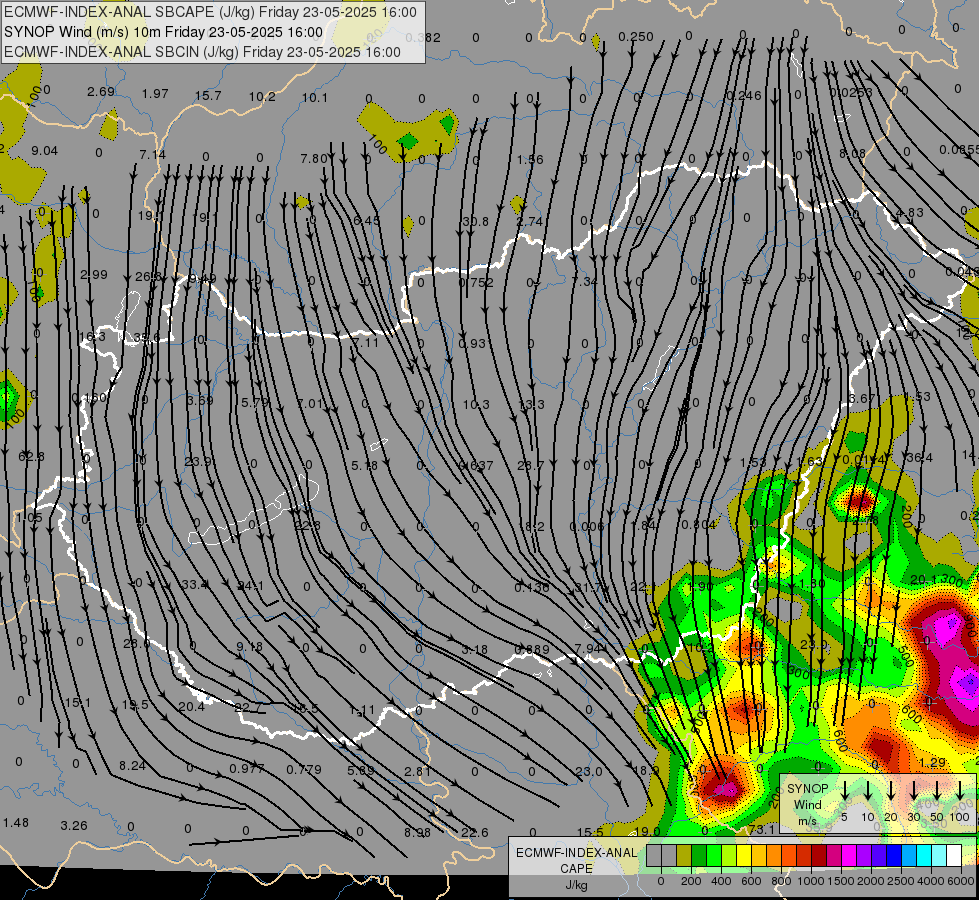Click the map value '36.4'
The image size is (979, 900).
point(919,458)
